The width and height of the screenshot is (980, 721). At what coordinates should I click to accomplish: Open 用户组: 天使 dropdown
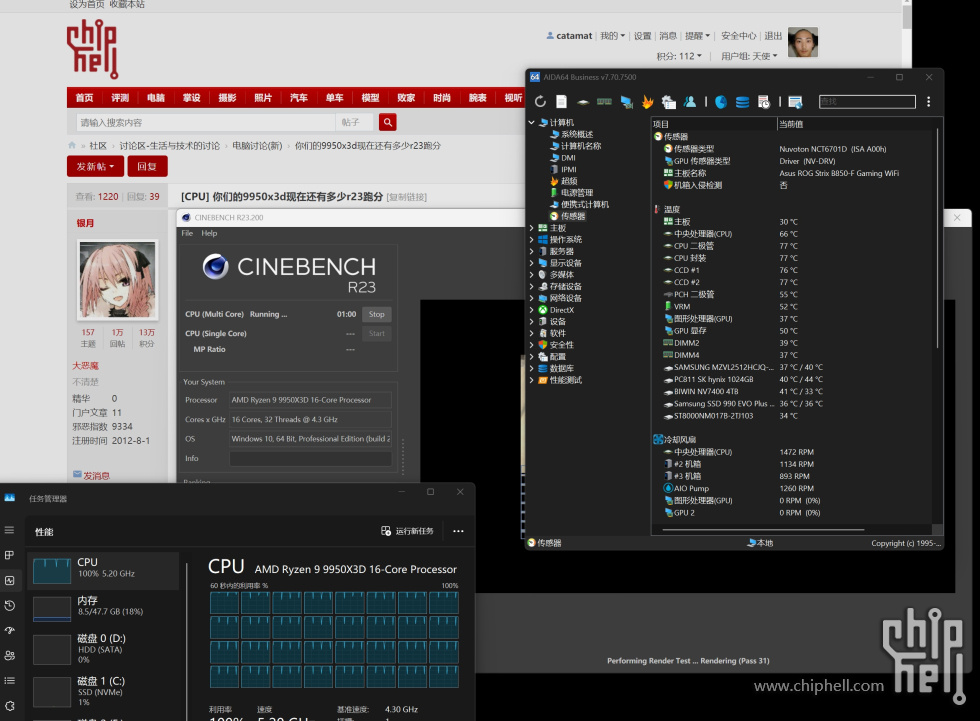coord(749,56)
